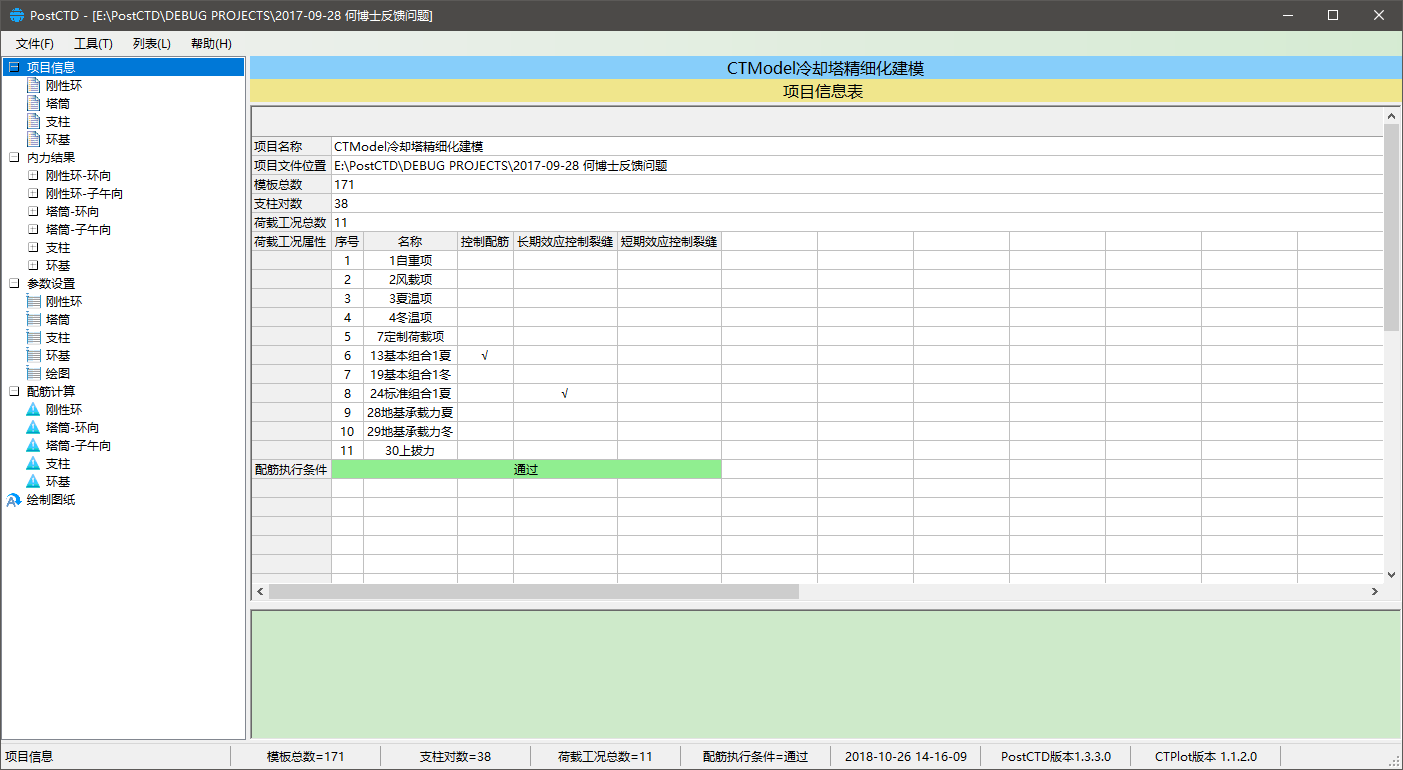The height and width of the screenshot is (770, 1403).
Task: Click the triangle icon for 塔筒-环向 under 配筋计算
Action: click(33, 428)
